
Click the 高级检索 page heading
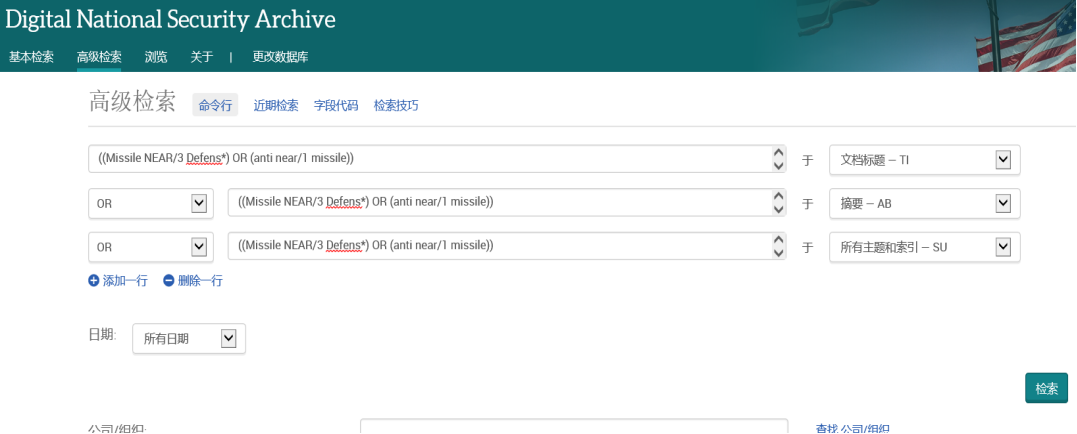coord(132,102)
